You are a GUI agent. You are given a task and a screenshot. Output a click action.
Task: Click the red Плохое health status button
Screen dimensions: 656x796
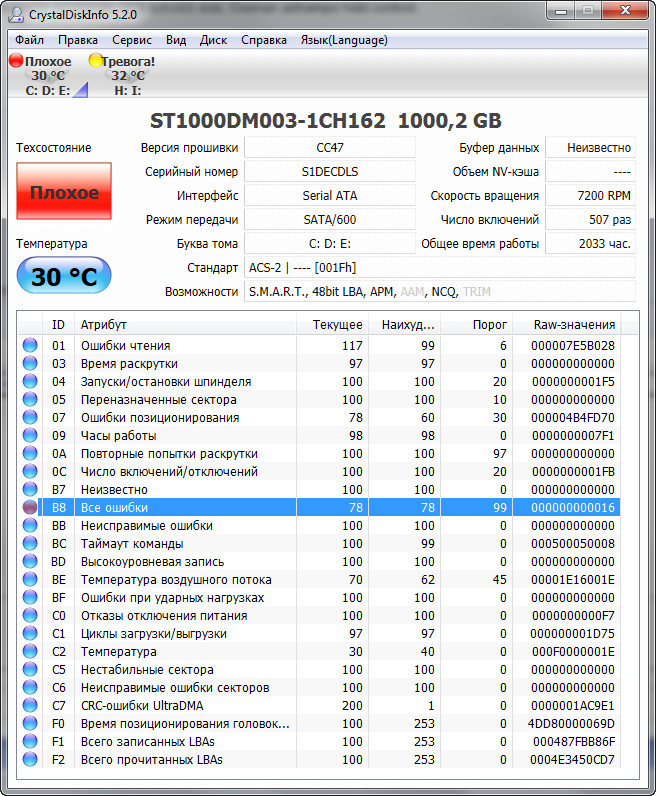(x=64, y=191)
